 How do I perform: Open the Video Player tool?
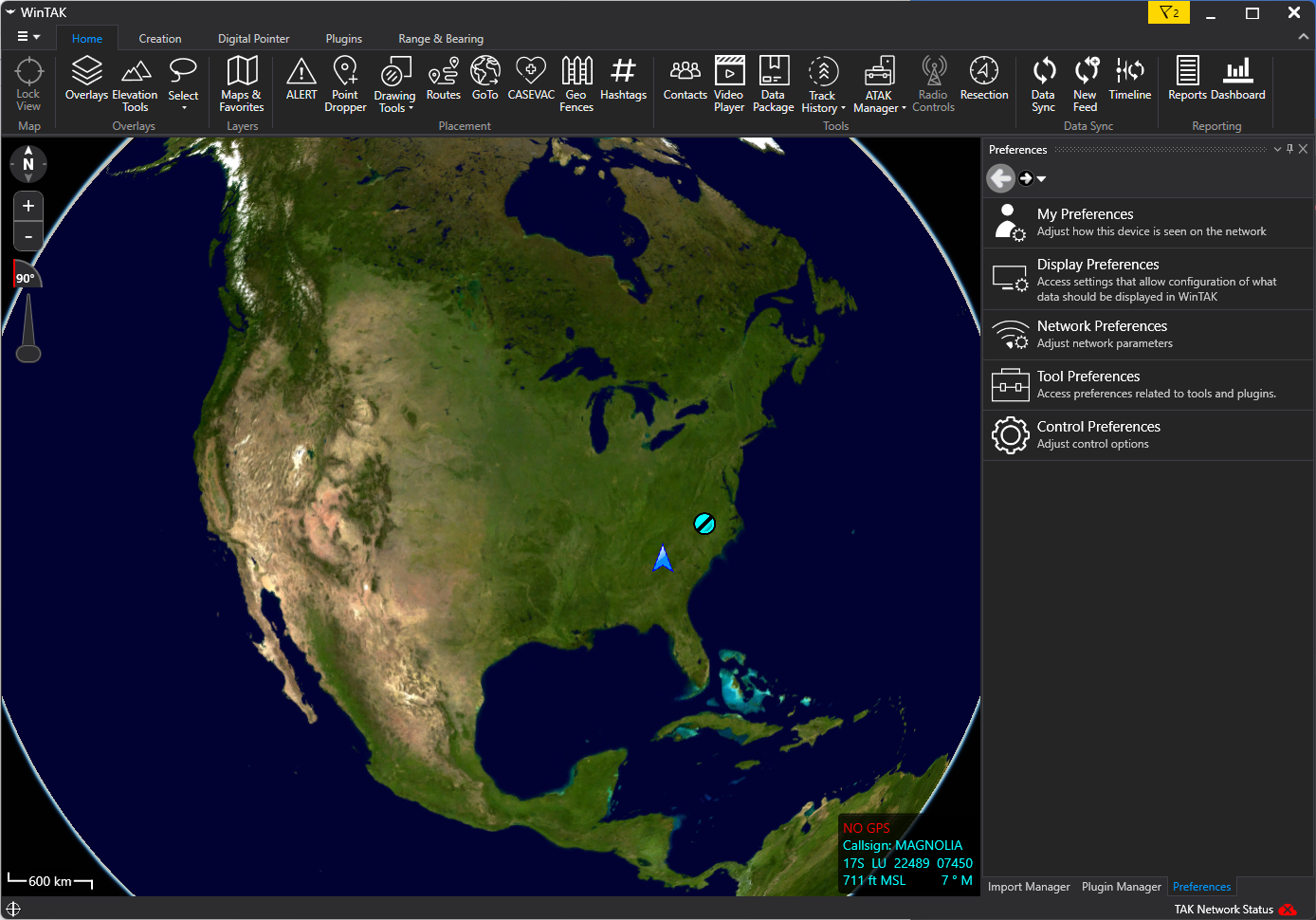pos(728,83)
